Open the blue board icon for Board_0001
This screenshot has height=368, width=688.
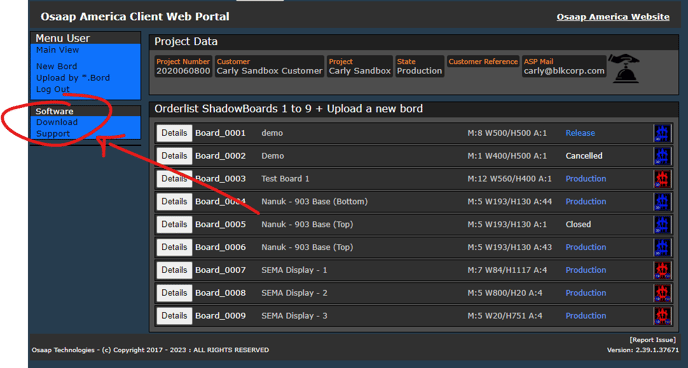662,133
